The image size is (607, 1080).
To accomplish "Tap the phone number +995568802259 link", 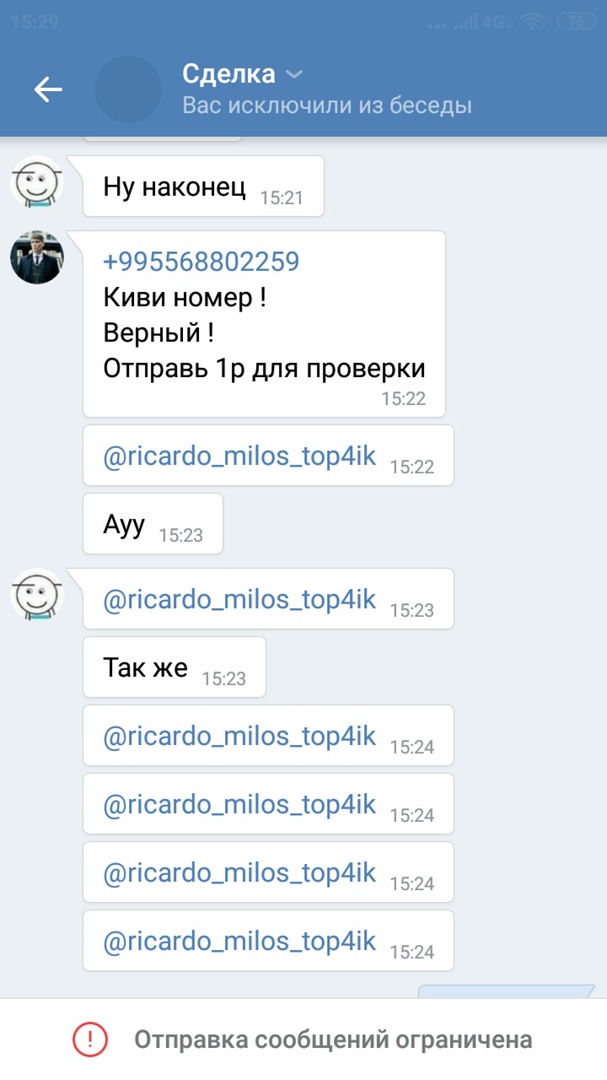I will (201, 262).
